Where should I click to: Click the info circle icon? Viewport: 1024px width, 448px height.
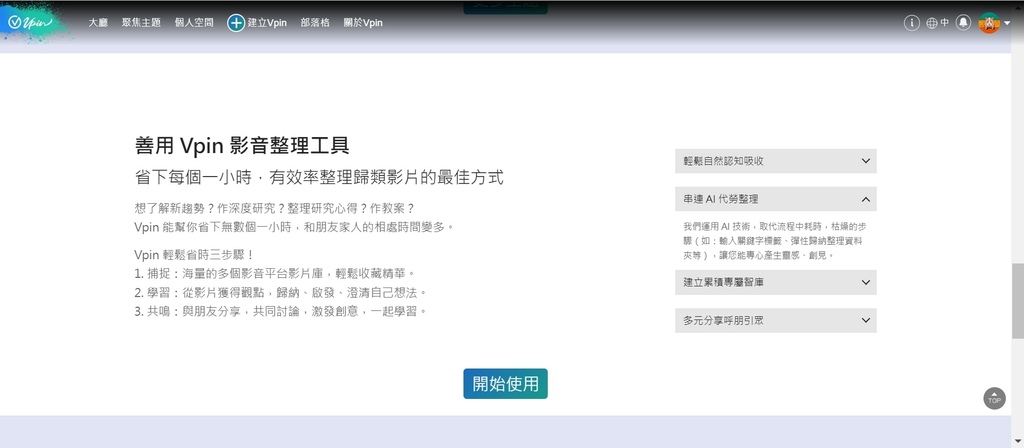pyautogui.click(x=912, y=23)
